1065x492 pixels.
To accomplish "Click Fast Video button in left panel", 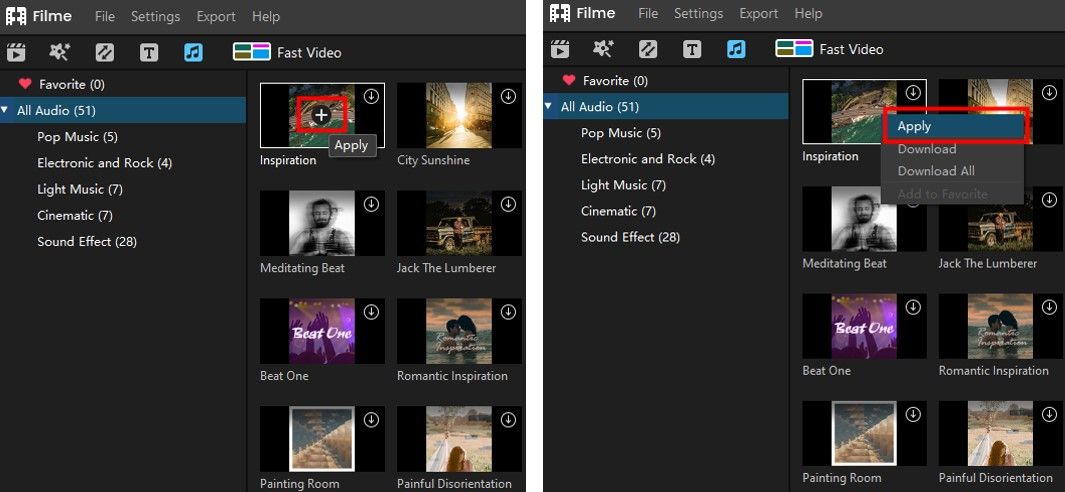I will pos(287,52).
